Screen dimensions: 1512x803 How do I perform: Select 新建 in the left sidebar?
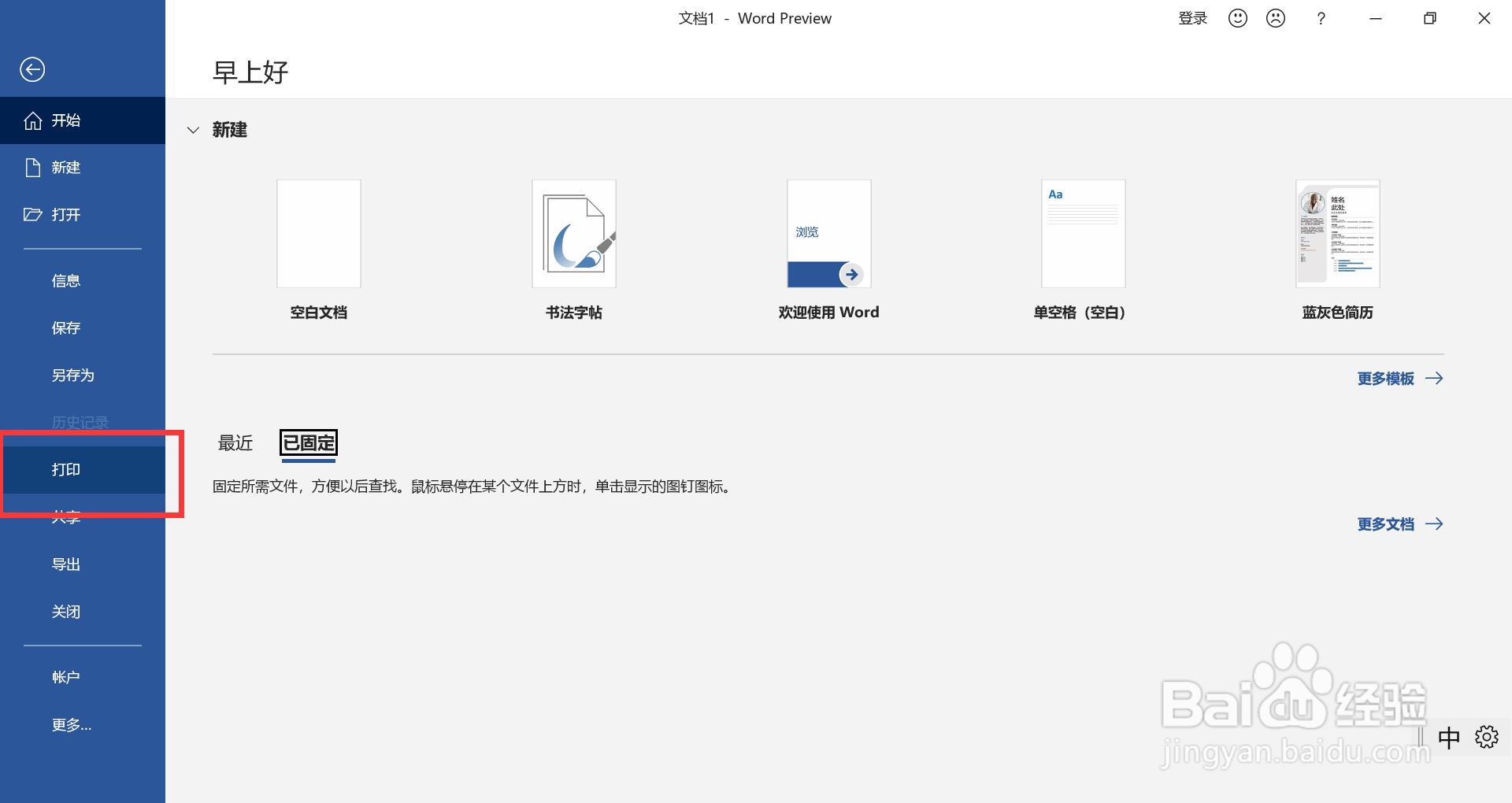(x=65, y=167)
